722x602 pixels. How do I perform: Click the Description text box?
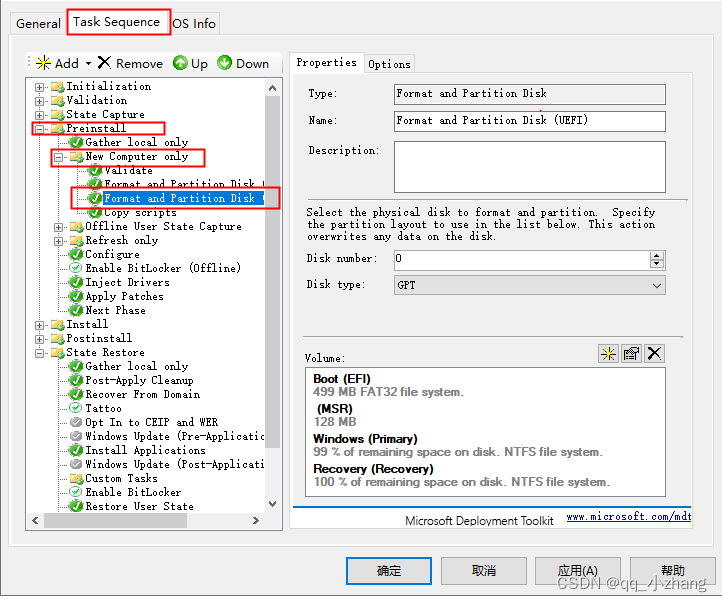point(530,167)
